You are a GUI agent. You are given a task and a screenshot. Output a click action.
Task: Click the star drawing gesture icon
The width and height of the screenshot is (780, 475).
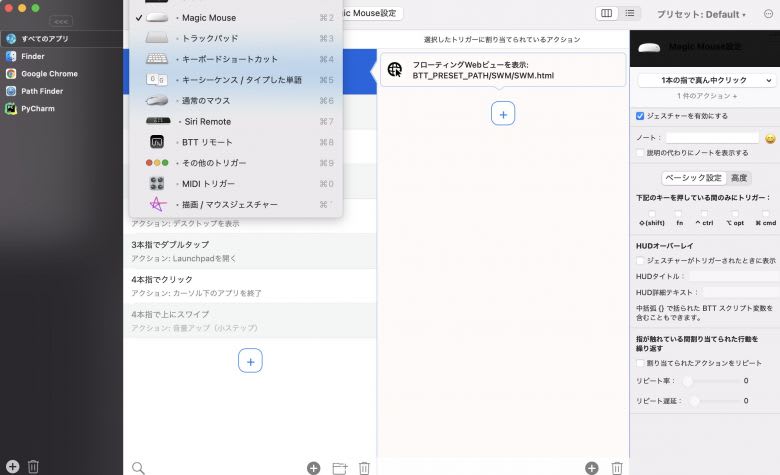tap(158, 204)
